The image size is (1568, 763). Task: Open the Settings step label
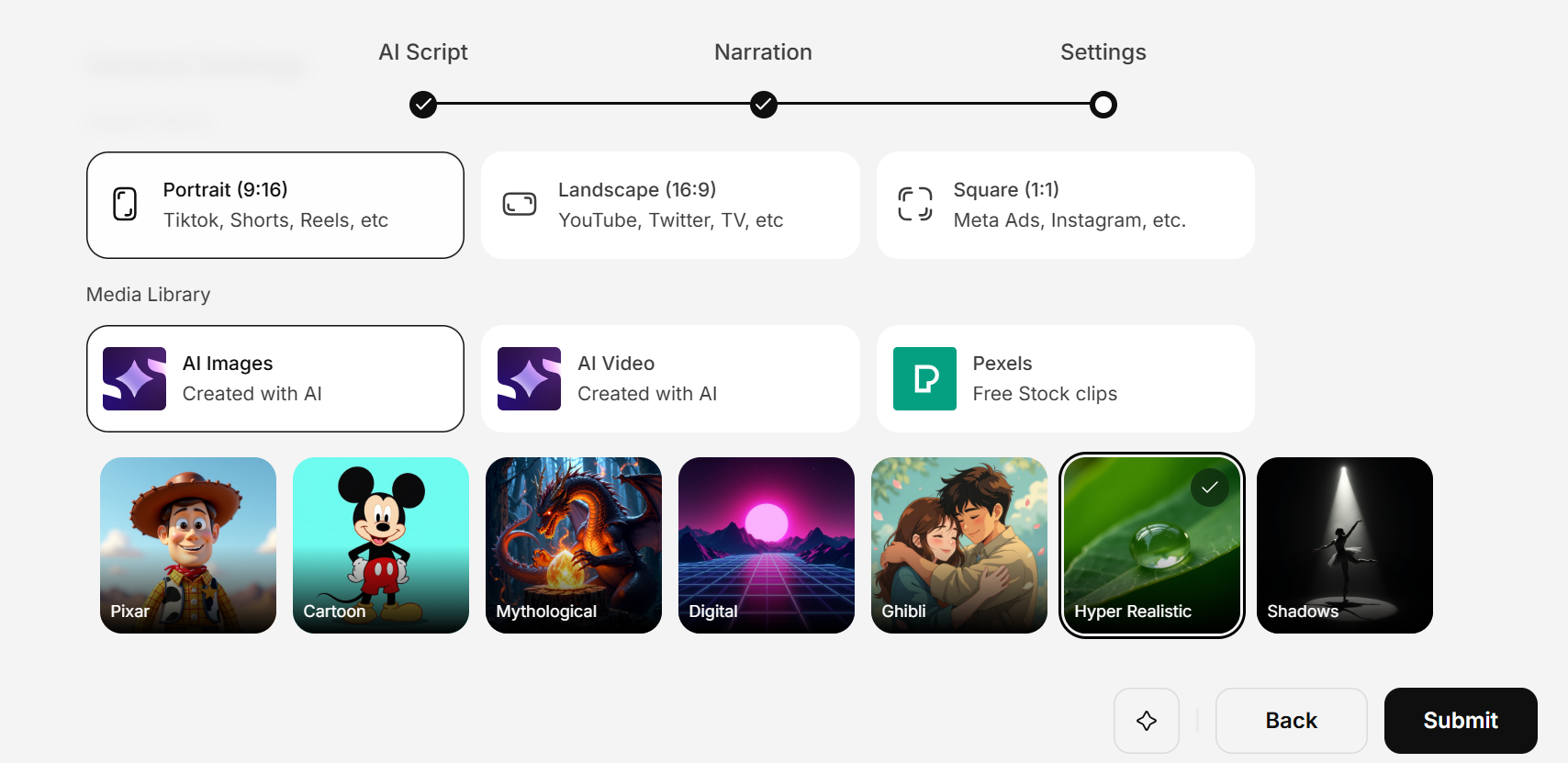pos(1103,52)
